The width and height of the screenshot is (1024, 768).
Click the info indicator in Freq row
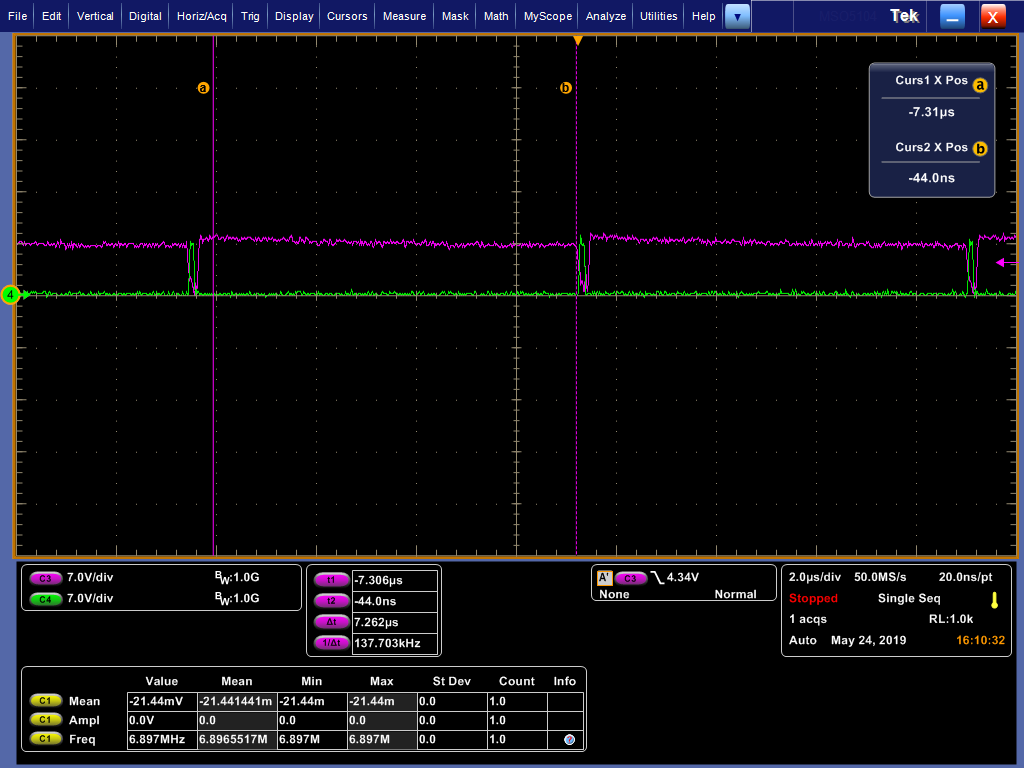tap(569, 740)
